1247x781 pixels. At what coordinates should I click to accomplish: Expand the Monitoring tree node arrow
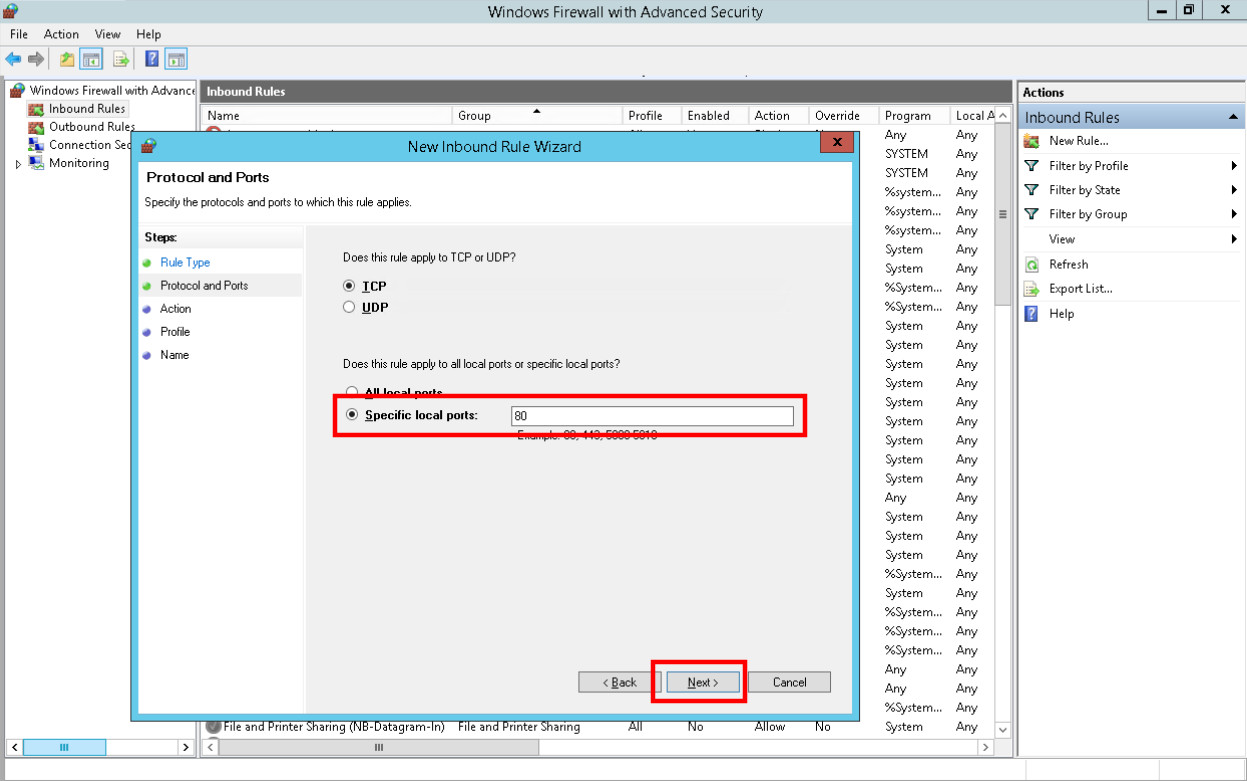(x=19, y=164)
